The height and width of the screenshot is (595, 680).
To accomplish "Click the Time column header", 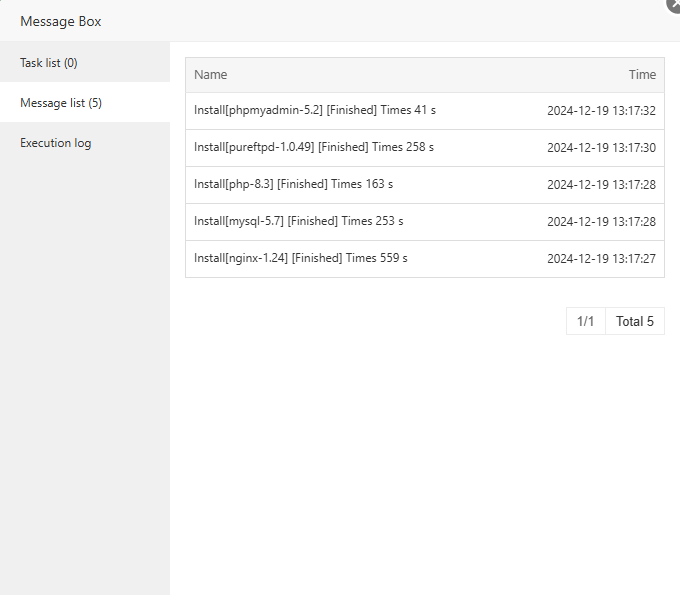I will pos(642,75).
